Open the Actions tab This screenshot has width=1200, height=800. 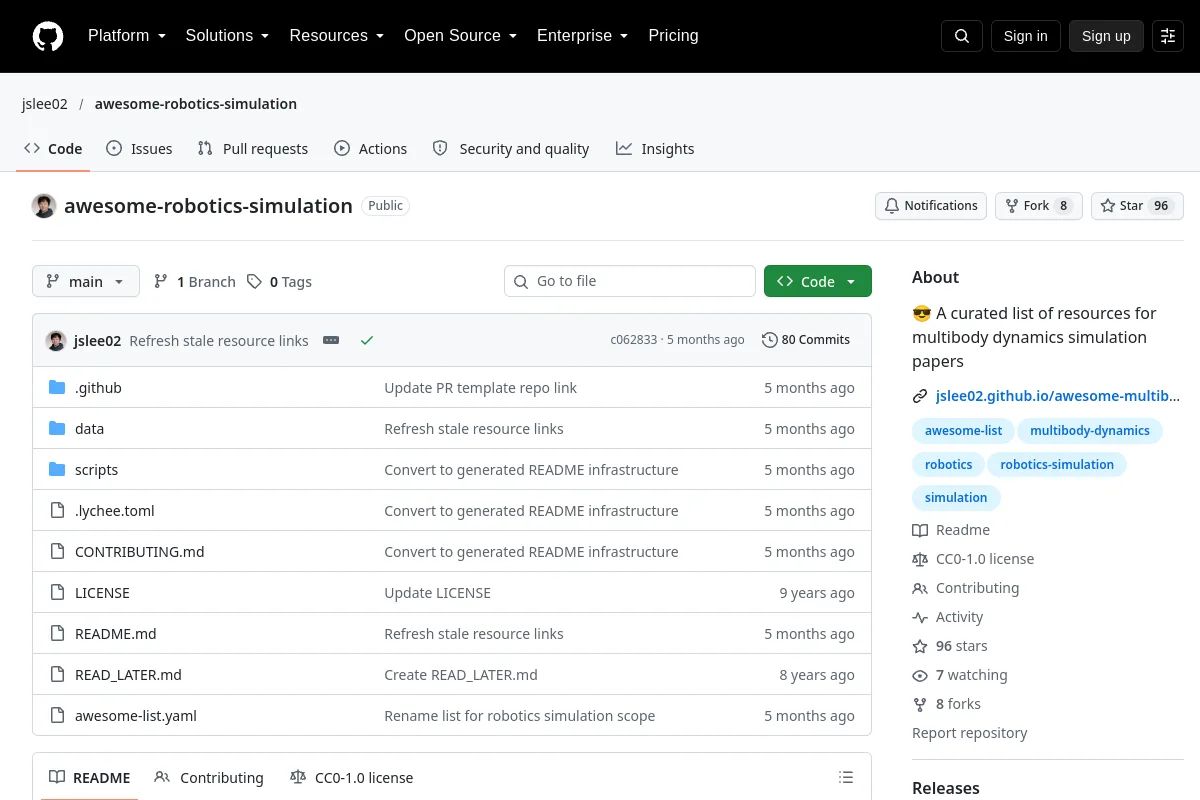click(x=371, y=149)
